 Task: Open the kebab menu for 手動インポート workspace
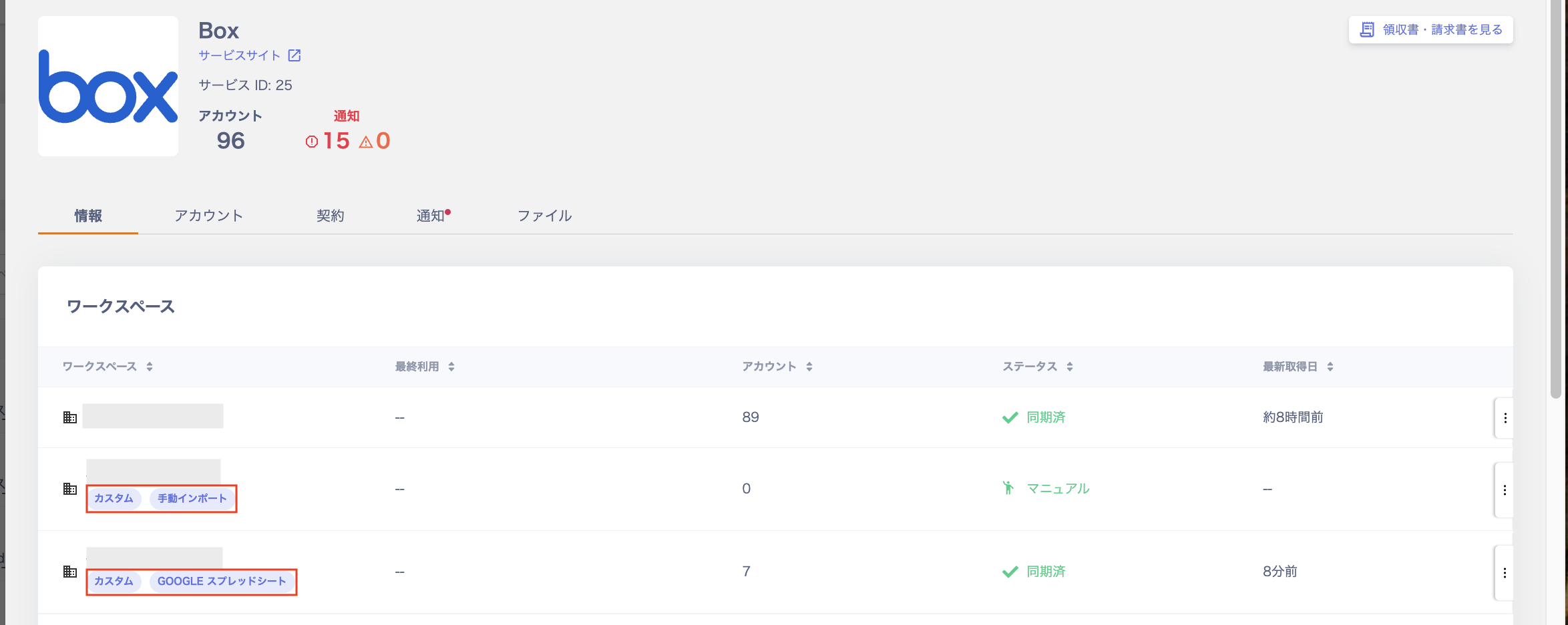point(1505,490)
